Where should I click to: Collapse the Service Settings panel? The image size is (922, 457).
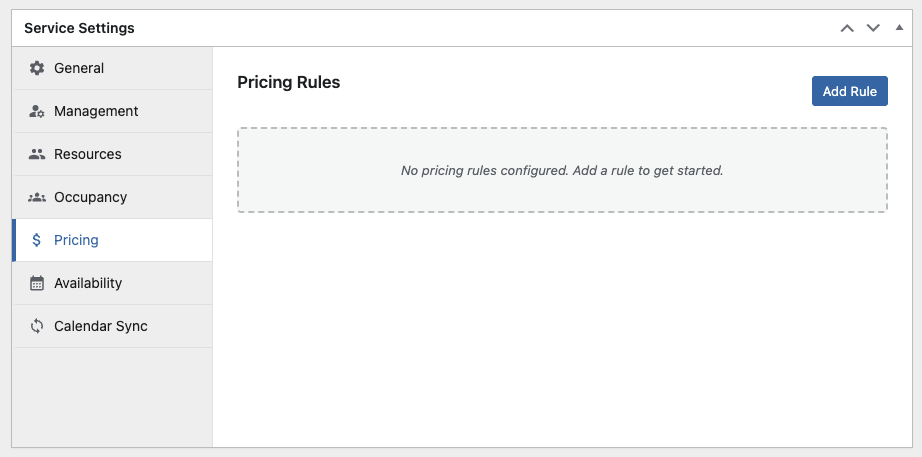tap(898, 28)
